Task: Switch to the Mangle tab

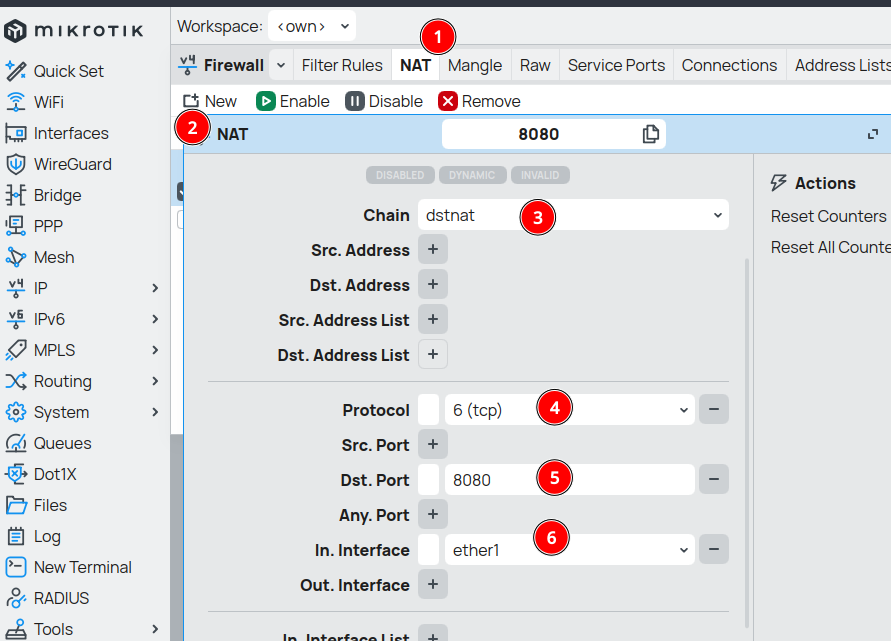Action: point(474,65)
